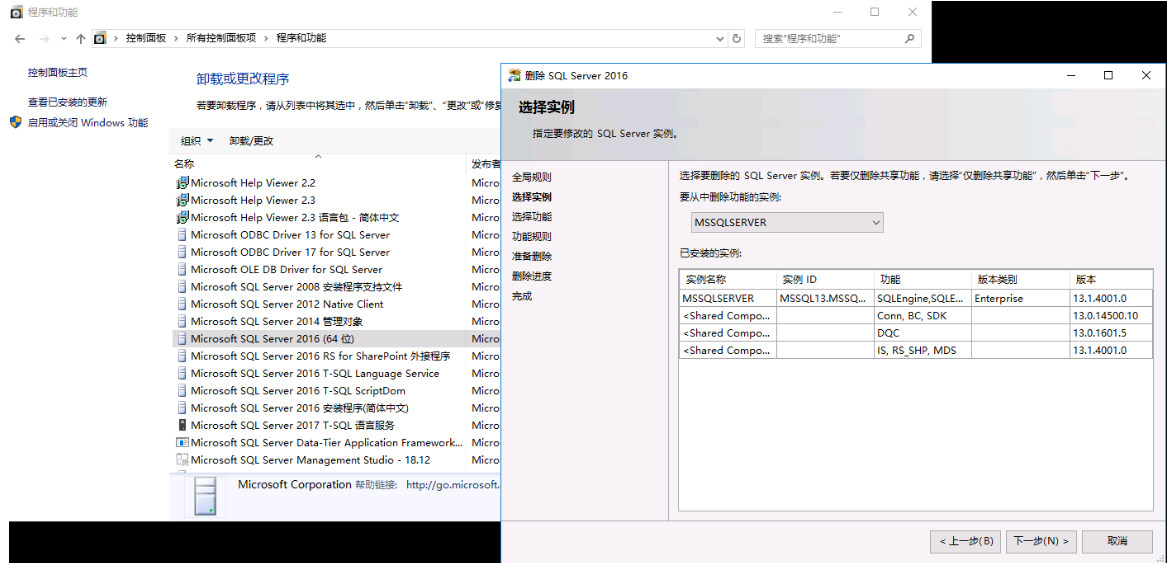Click the Refresh icon beside address bar
The width and height of the screenshot is (1170, 563).
[x=736, y=38]
